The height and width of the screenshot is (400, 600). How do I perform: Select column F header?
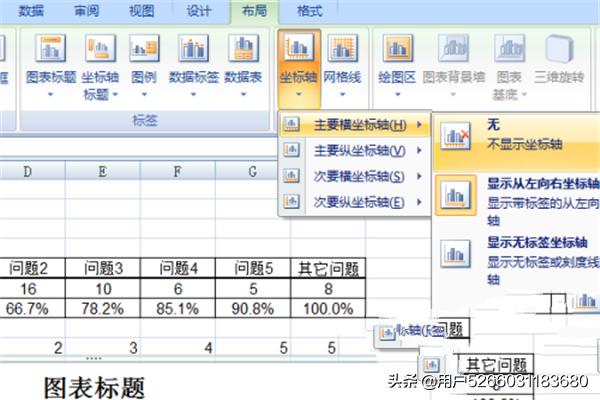tap(177, 172)
